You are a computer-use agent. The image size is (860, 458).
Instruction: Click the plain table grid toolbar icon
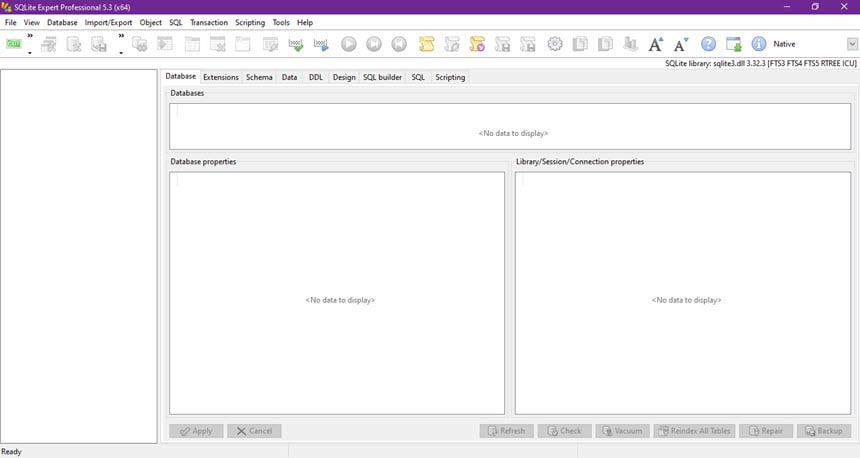(x=192, y=44)
